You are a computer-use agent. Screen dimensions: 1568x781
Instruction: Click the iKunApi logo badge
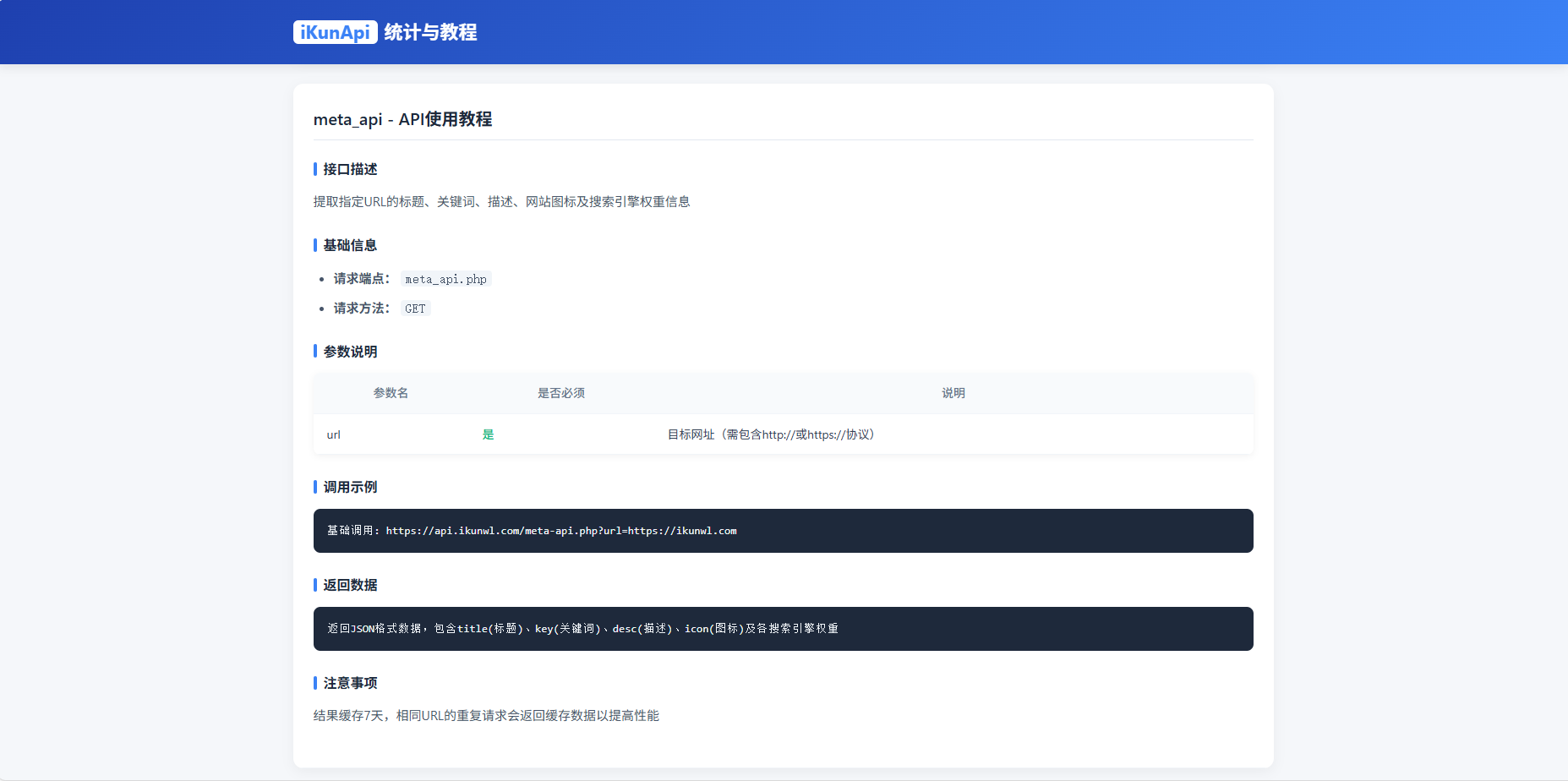[336, 32]
